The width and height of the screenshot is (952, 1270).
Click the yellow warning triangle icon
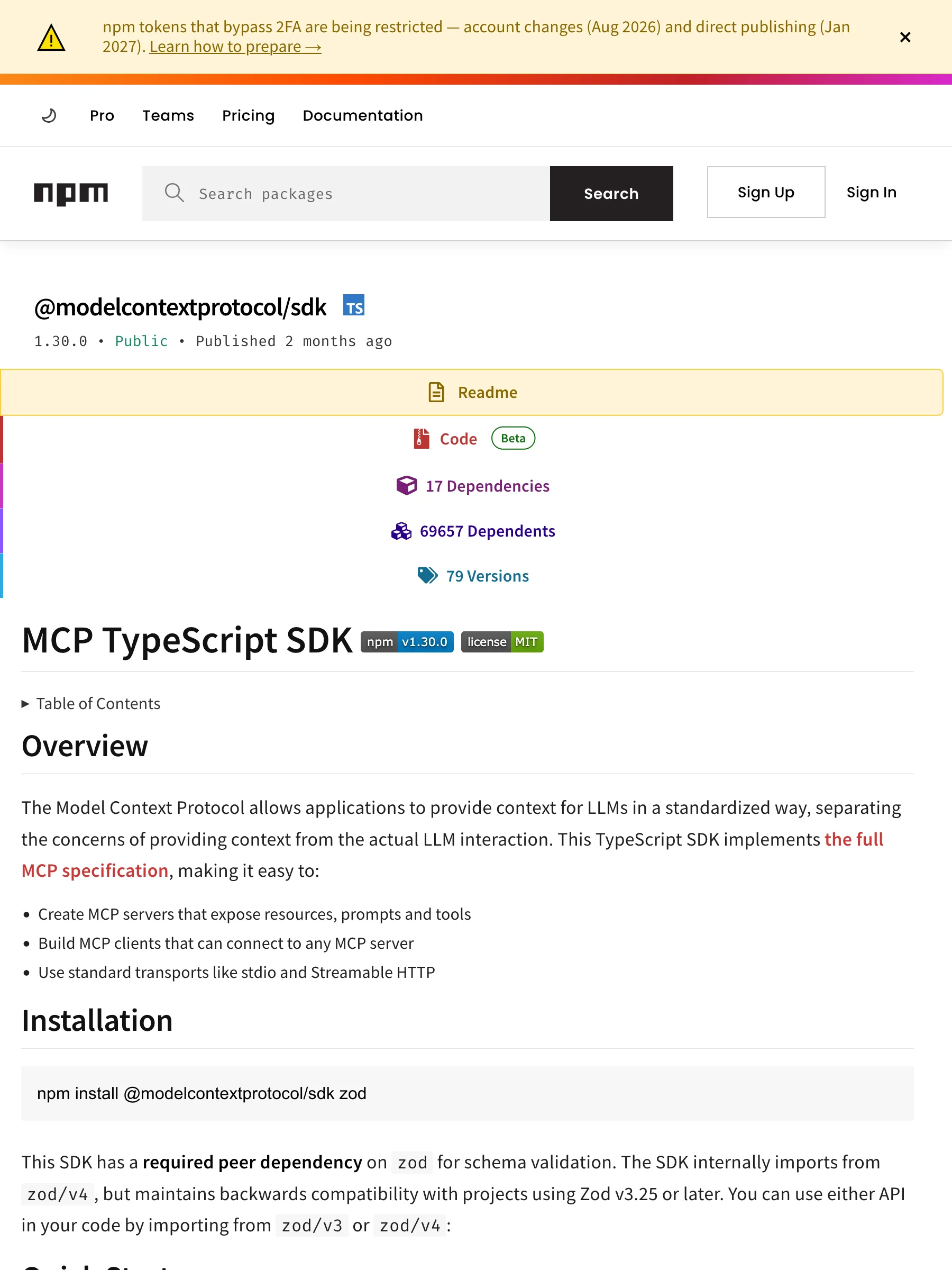tap(51, 38)
